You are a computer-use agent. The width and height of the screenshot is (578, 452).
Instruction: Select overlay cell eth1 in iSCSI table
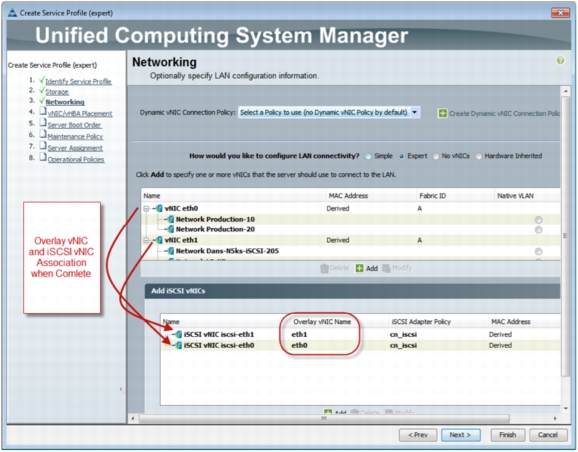click(299, 335)
